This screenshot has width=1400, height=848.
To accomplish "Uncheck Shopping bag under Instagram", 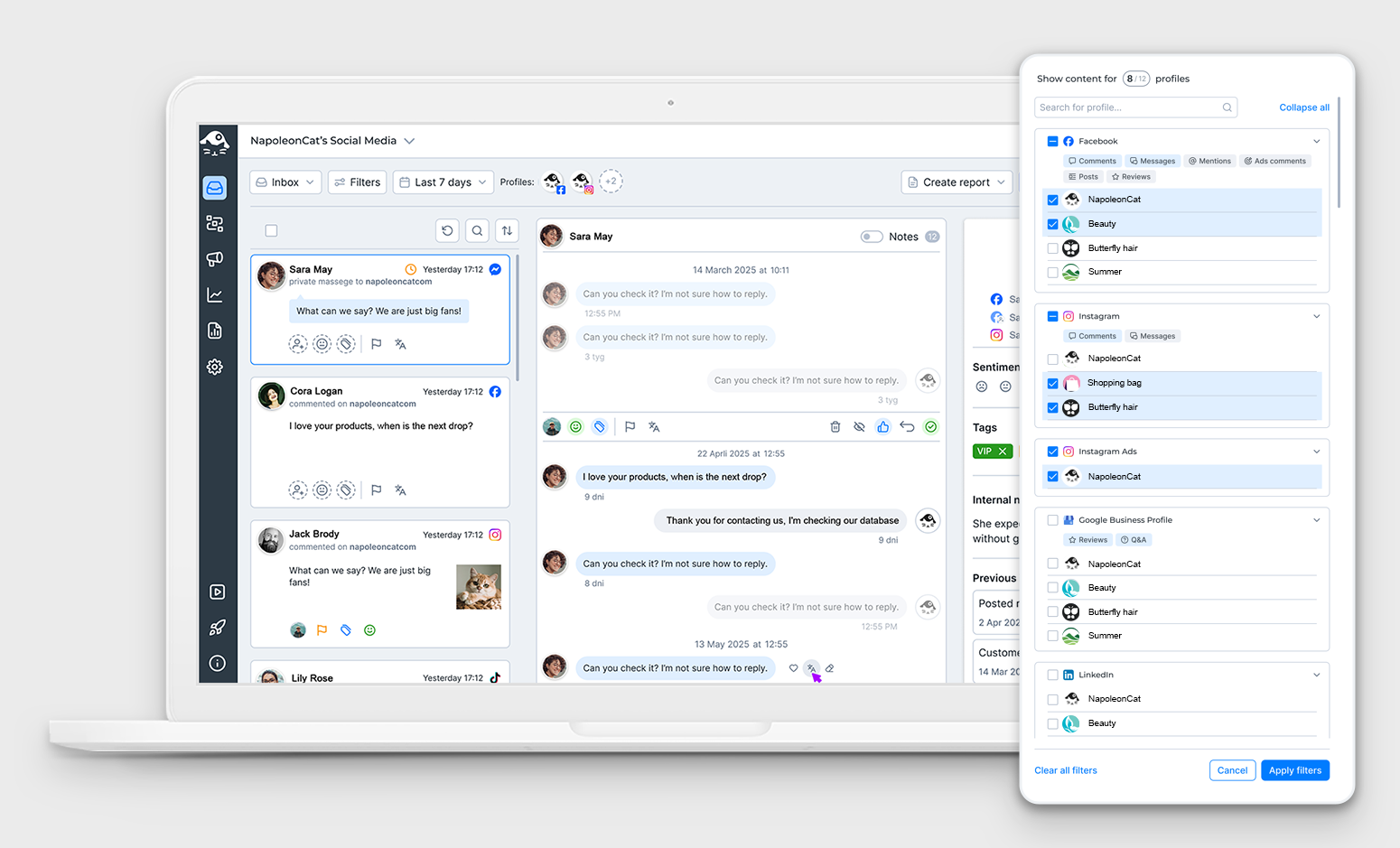I will (x=1053, y=383).
